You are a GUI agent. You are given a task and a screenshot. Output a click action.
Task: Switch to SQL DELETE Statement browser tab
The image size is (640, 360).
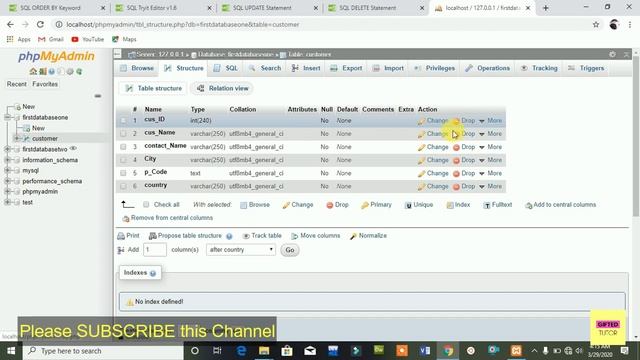pos(367,8)
